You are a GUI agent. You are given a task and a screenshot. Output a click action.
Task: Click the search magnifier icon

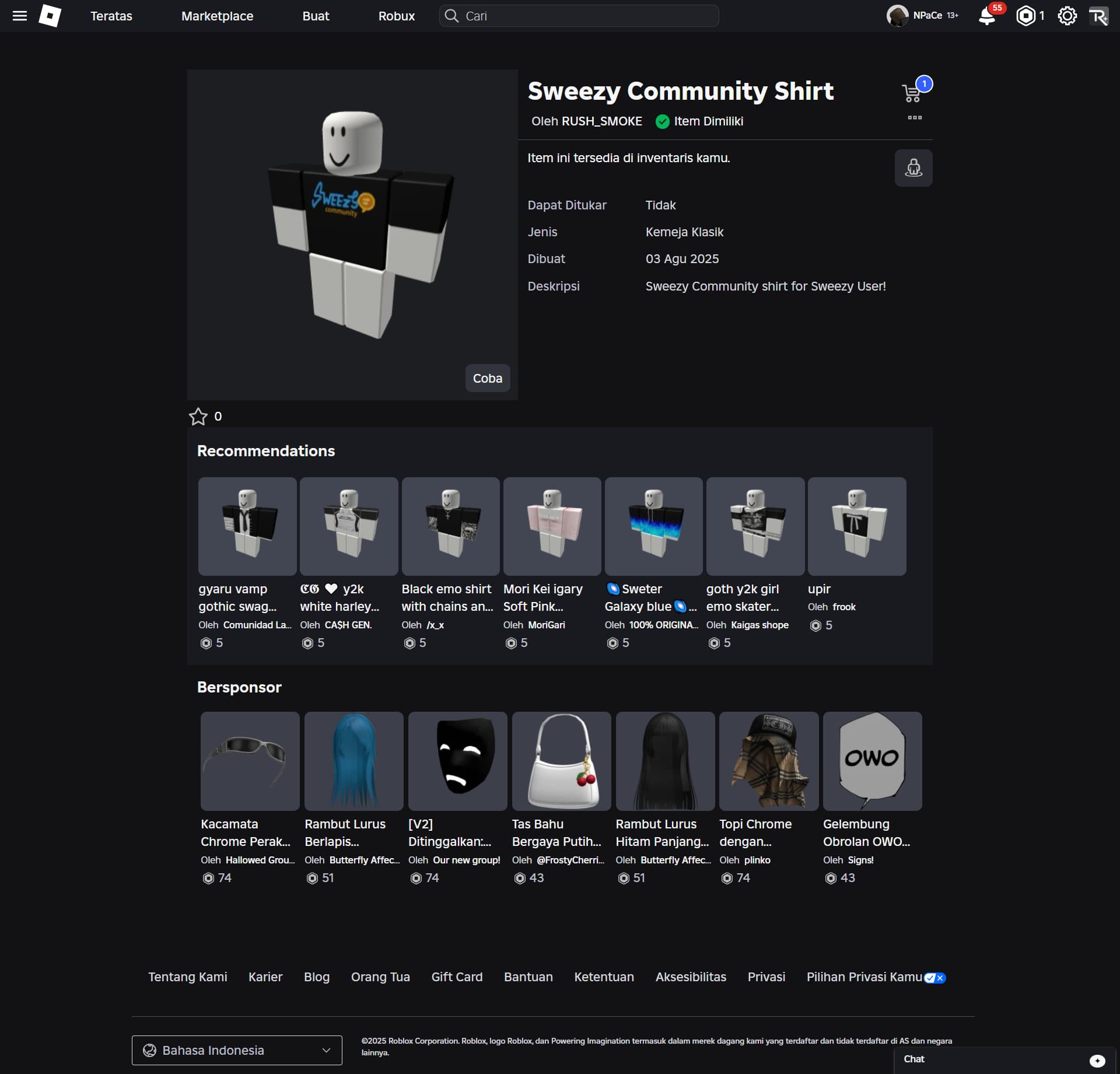point(452,16)
